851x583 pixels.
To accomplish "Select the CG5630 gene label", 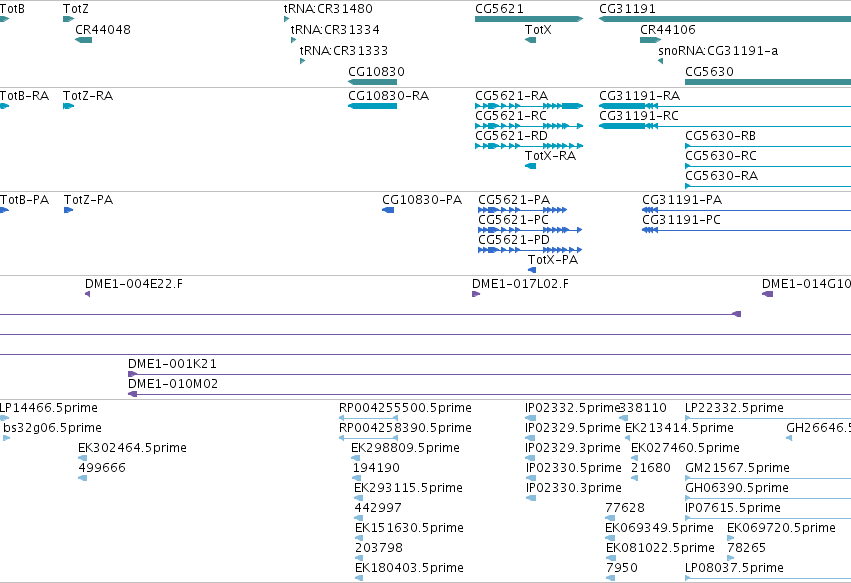I will click(709, 72).
